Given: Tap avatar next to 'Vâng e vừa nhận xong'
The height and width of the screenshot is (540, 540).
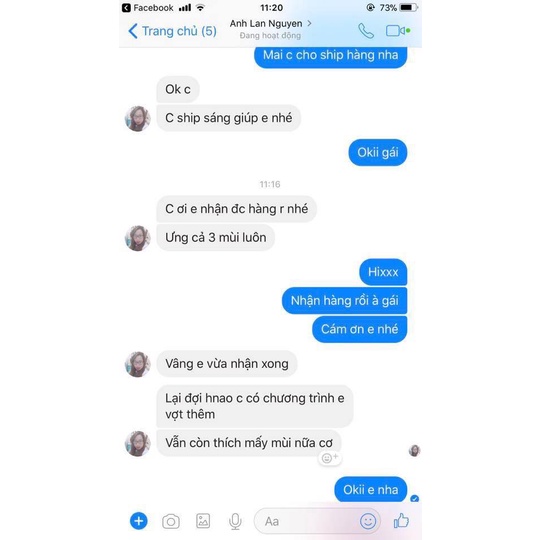Looking at the screenshot, I should pyautogui.click(x=137, y=364).
